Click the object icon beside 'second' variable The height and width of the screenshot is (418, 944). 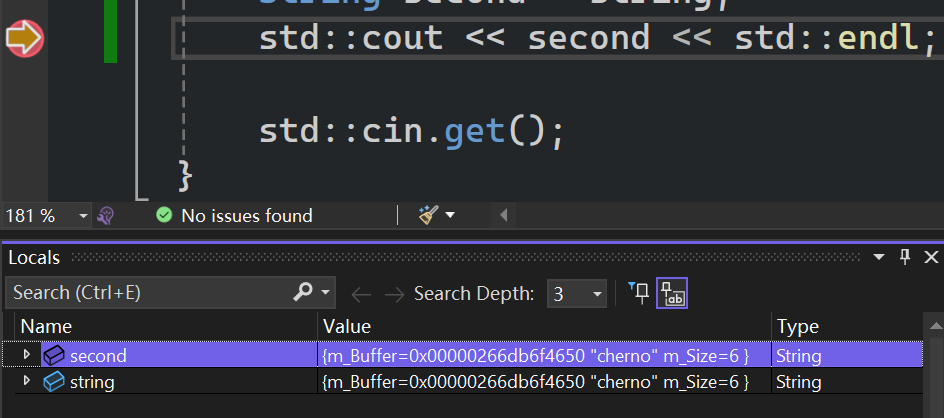(53, 355)
